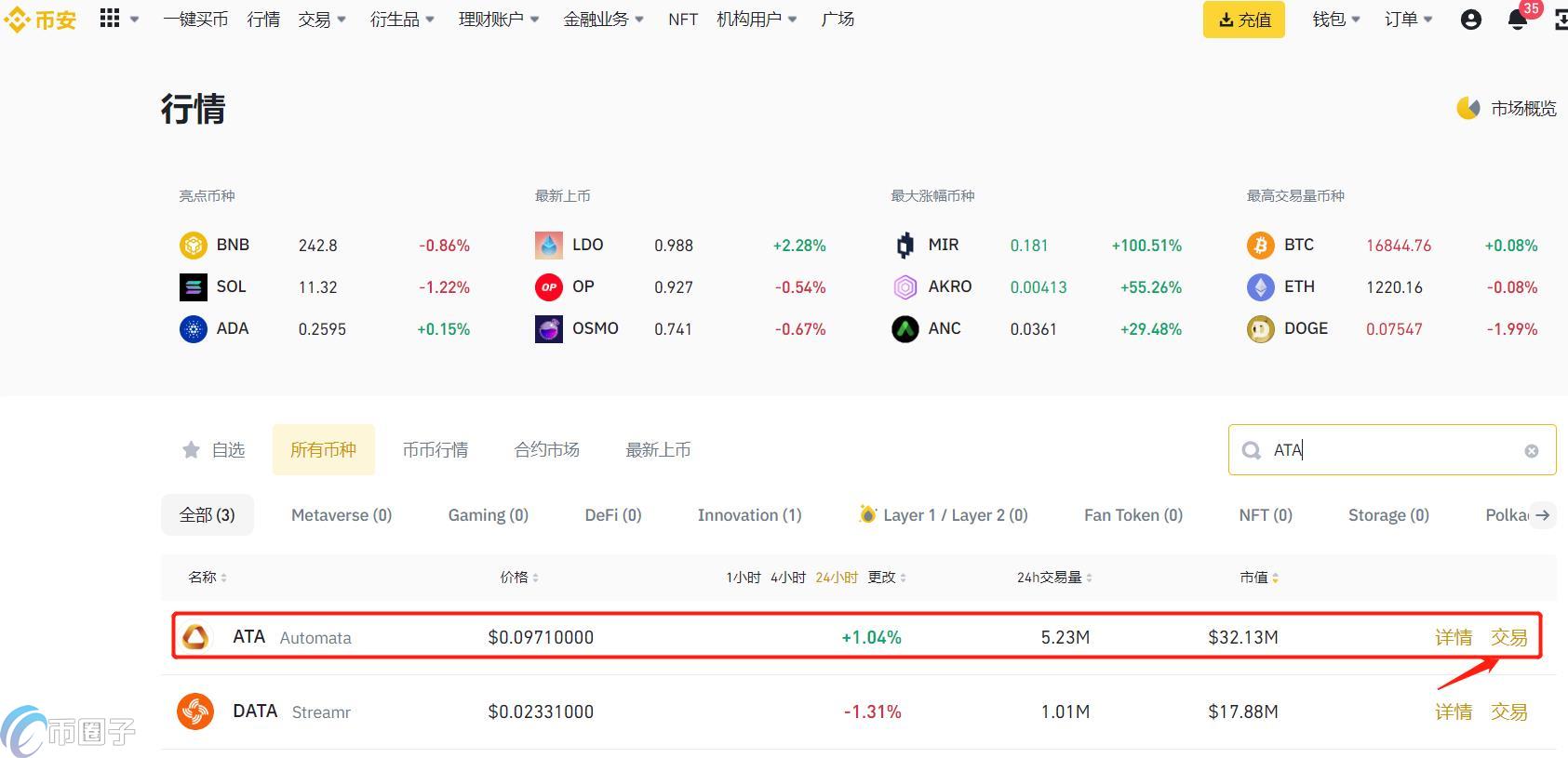Viewport: 1568px width, 758px height.
Task: Open the market overview pie icon
Action: click(1468, 109)
